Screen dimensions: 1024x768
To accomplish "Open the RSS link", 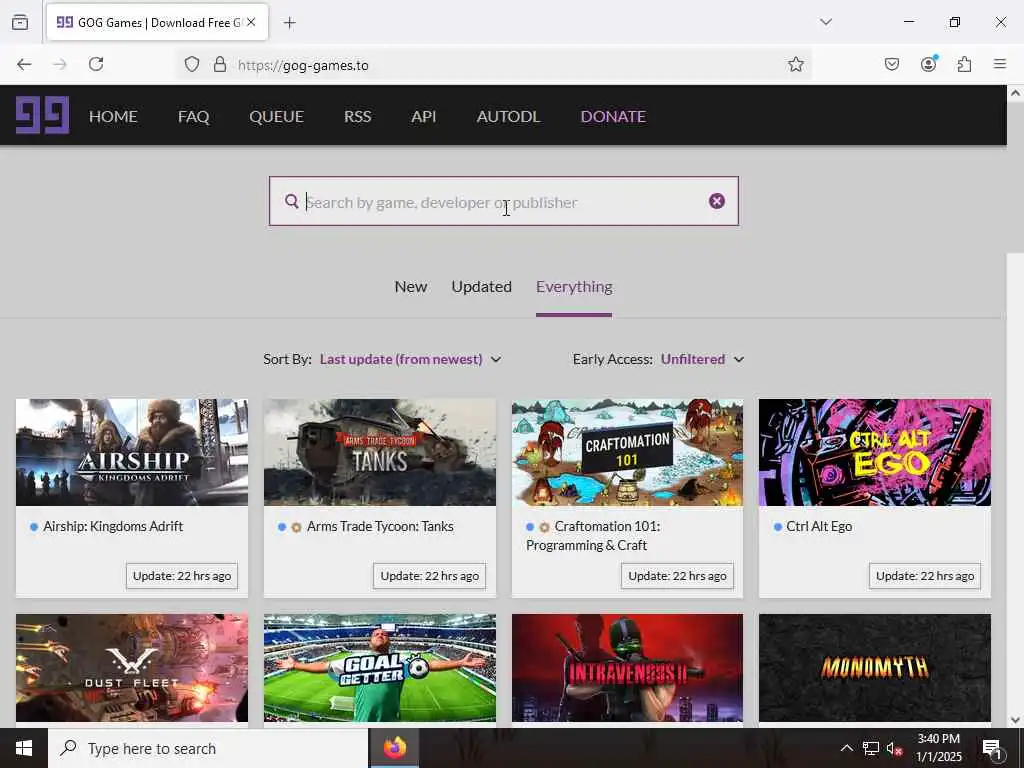I will coord(357,116).
